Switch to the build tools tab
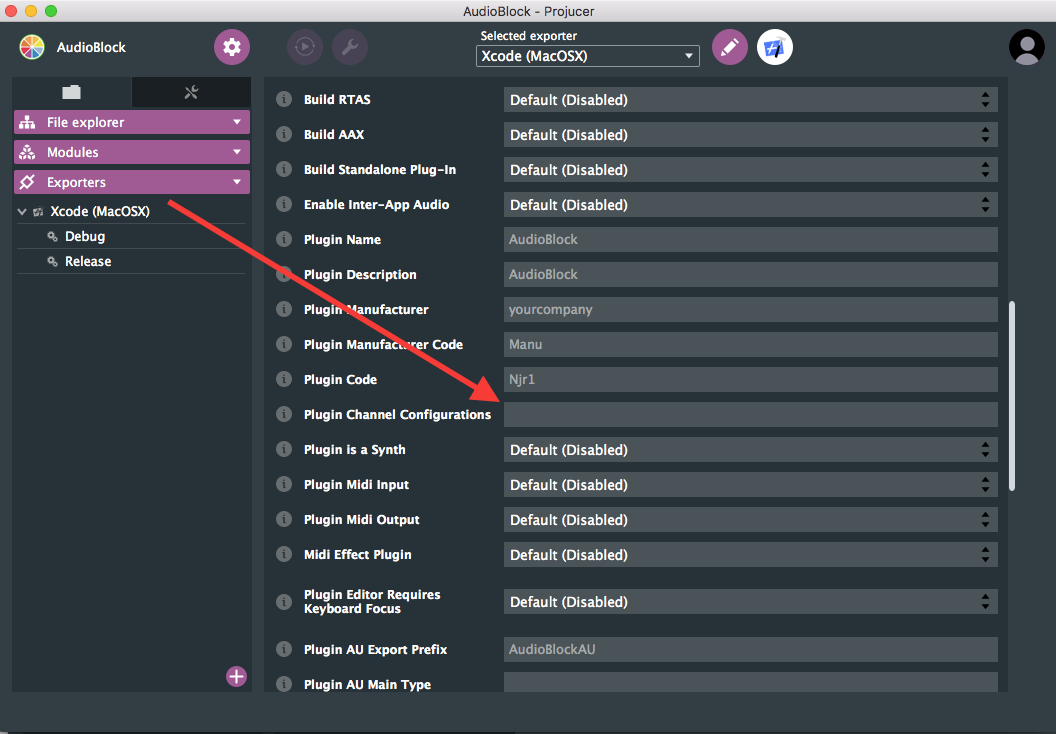The height and width of the screenshot is (734, 1056). pos(191,92)
